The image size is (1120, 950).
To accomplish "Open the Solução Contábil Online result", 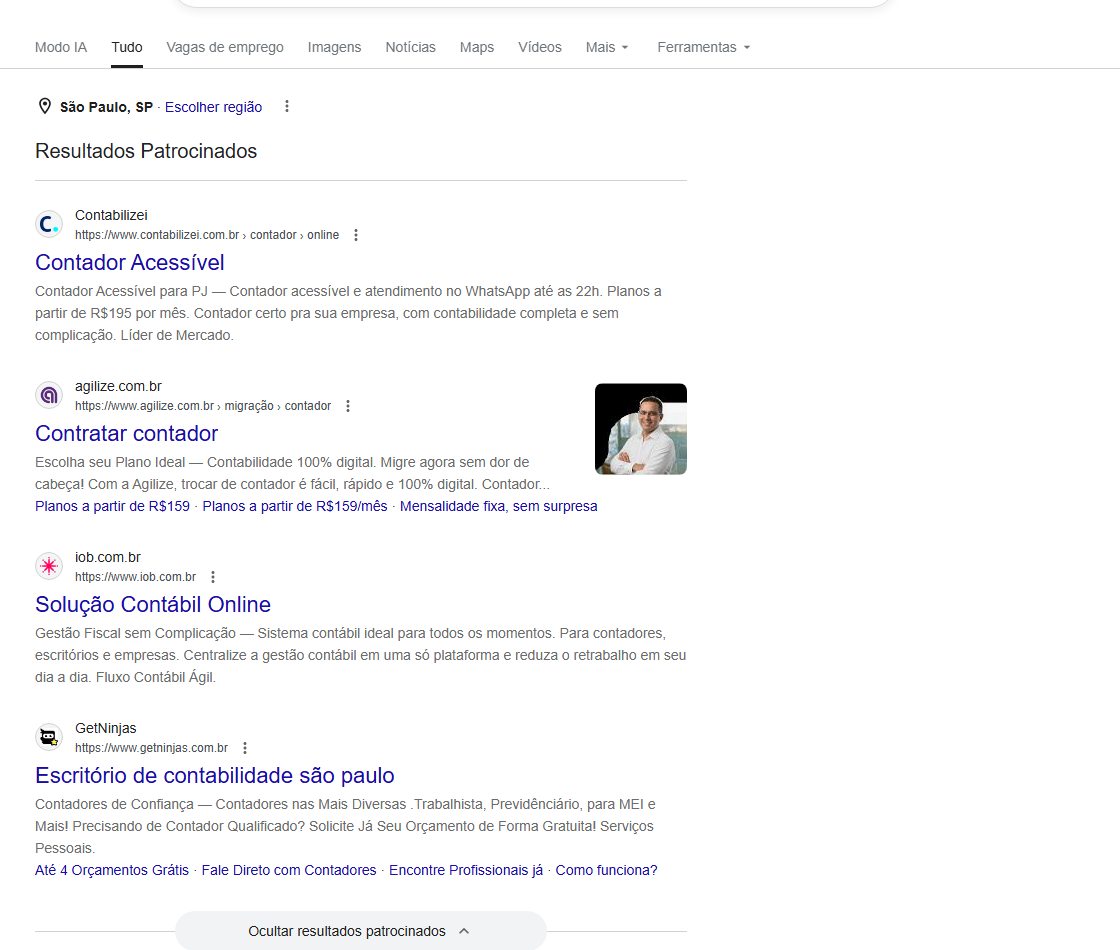I will pyautogui.click(x=153, y=604).
